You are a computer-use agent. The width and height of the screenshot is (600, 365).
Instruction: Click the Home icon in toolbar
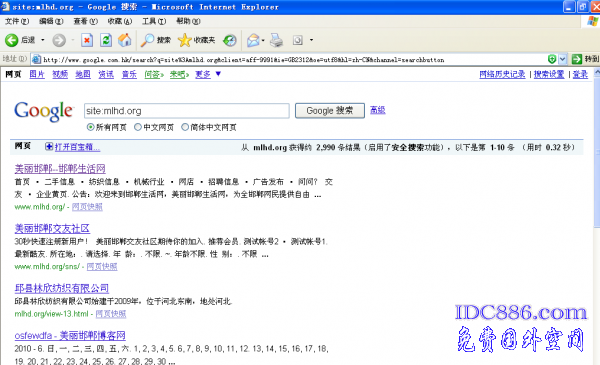(x=124, y=40)
